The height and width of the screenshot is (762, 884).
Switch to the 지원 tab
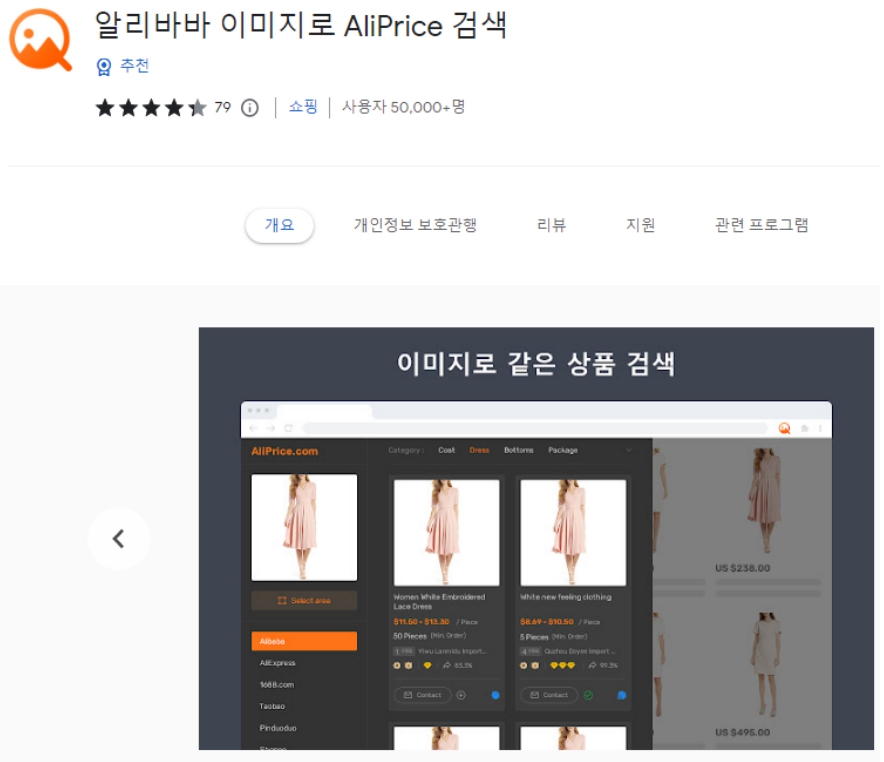(640, 225)
